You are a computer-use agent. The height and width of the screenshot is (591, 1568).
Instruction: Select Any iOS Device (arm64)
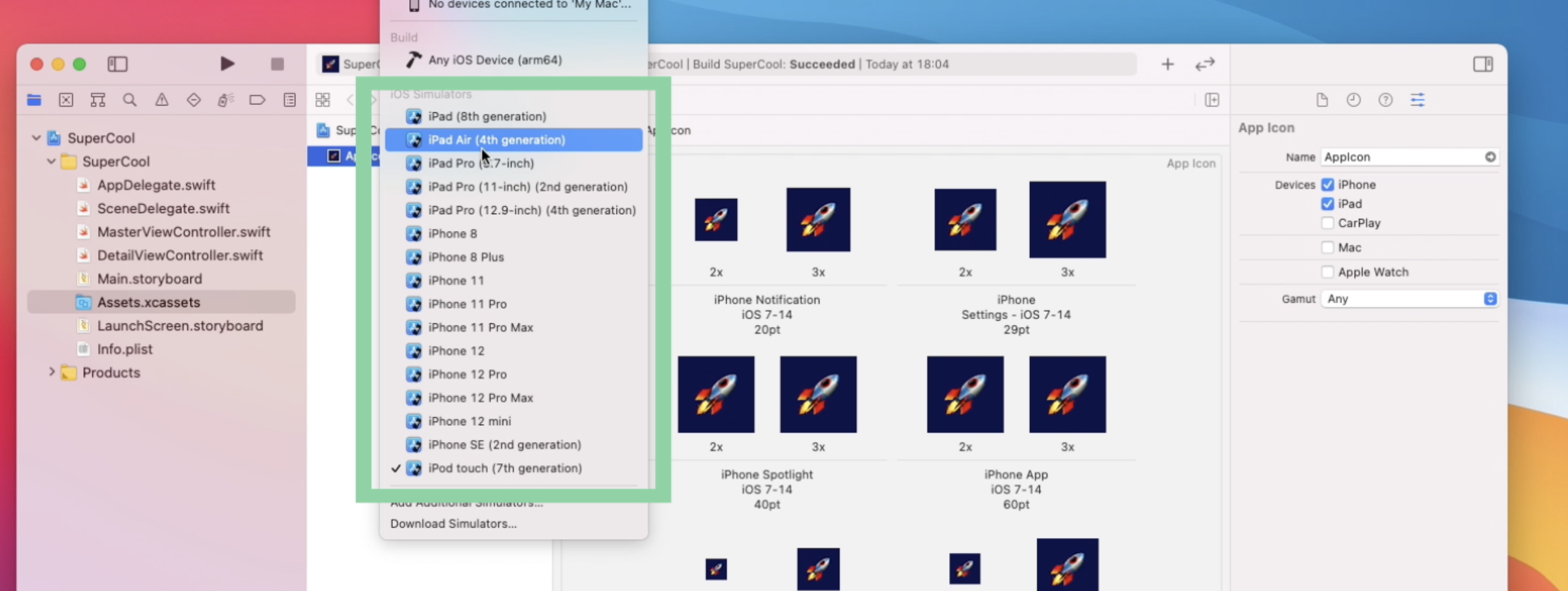514,60
